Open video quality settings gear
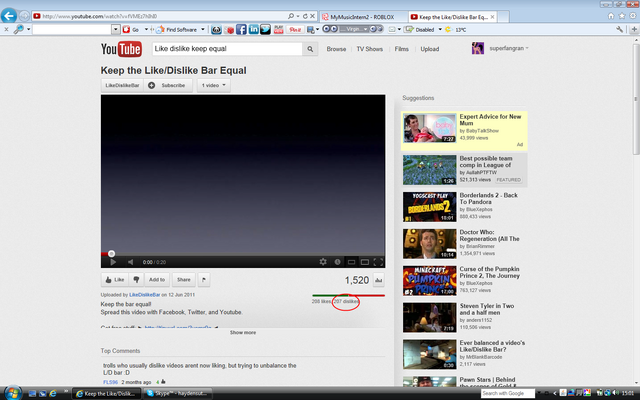The height and width of the screenshot is (400, 640). click(x=323, y=262)
